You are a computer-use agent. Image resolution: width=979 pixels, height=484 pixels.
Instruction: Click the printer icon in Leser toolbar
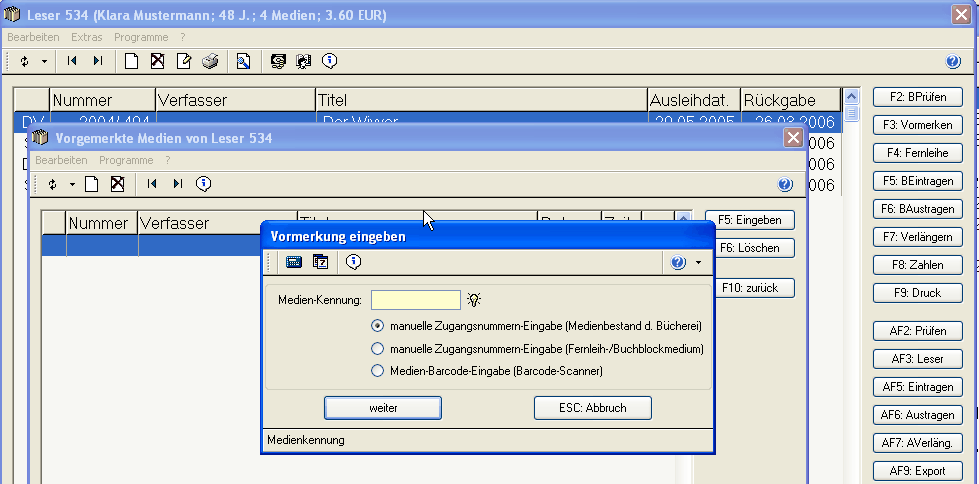(x=210, y=61)
